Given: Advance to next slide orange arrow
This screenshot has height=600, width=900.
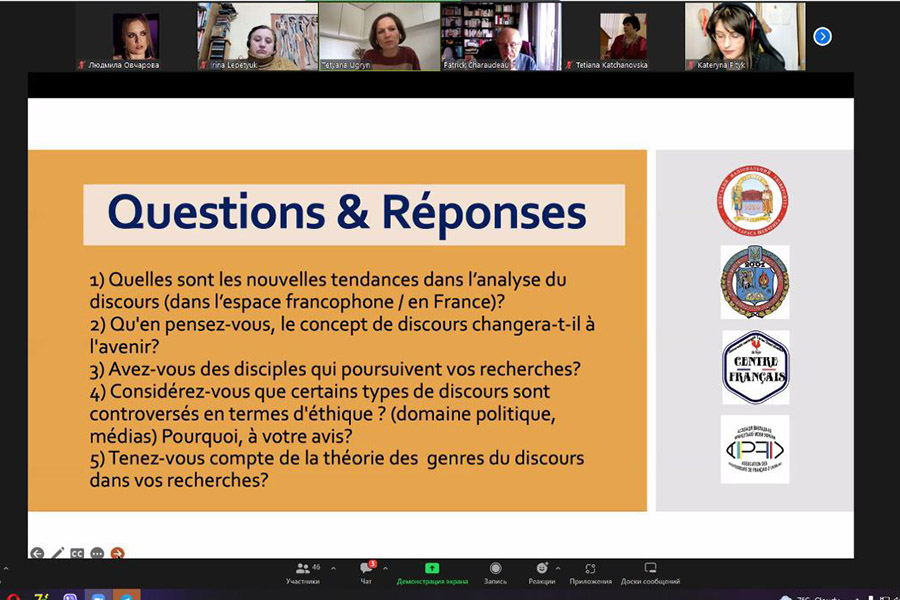Looking at the screenshot, I should tap(117, 553).
